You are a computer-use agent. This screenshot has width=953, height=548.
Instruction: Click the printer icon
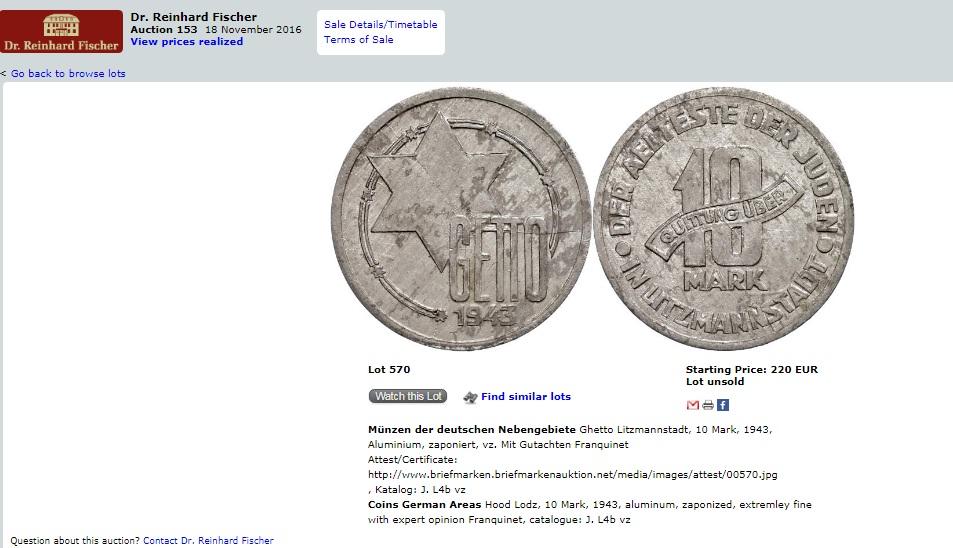click(707, 405)
